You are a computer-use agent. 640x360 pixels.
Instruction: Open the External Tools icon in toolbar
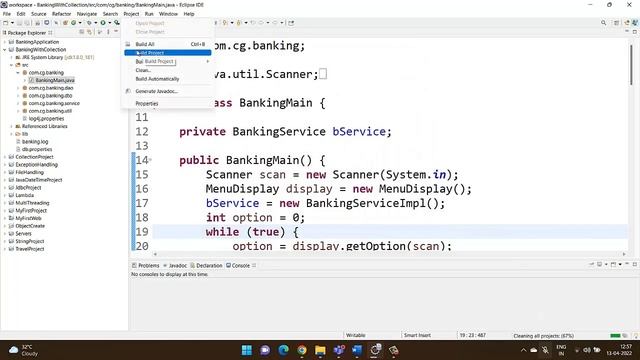pos(117,23)
